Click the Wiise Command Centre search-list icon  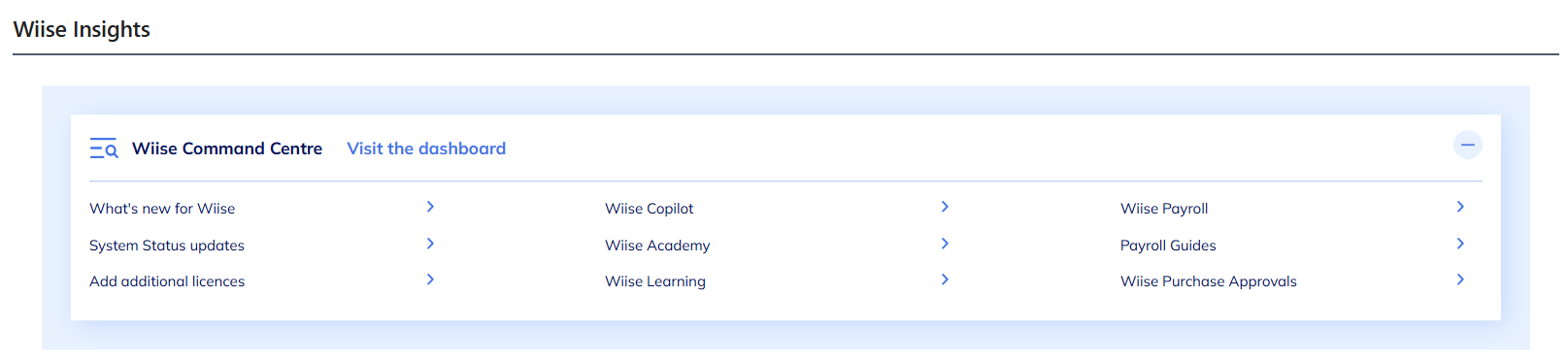(104, 148)
